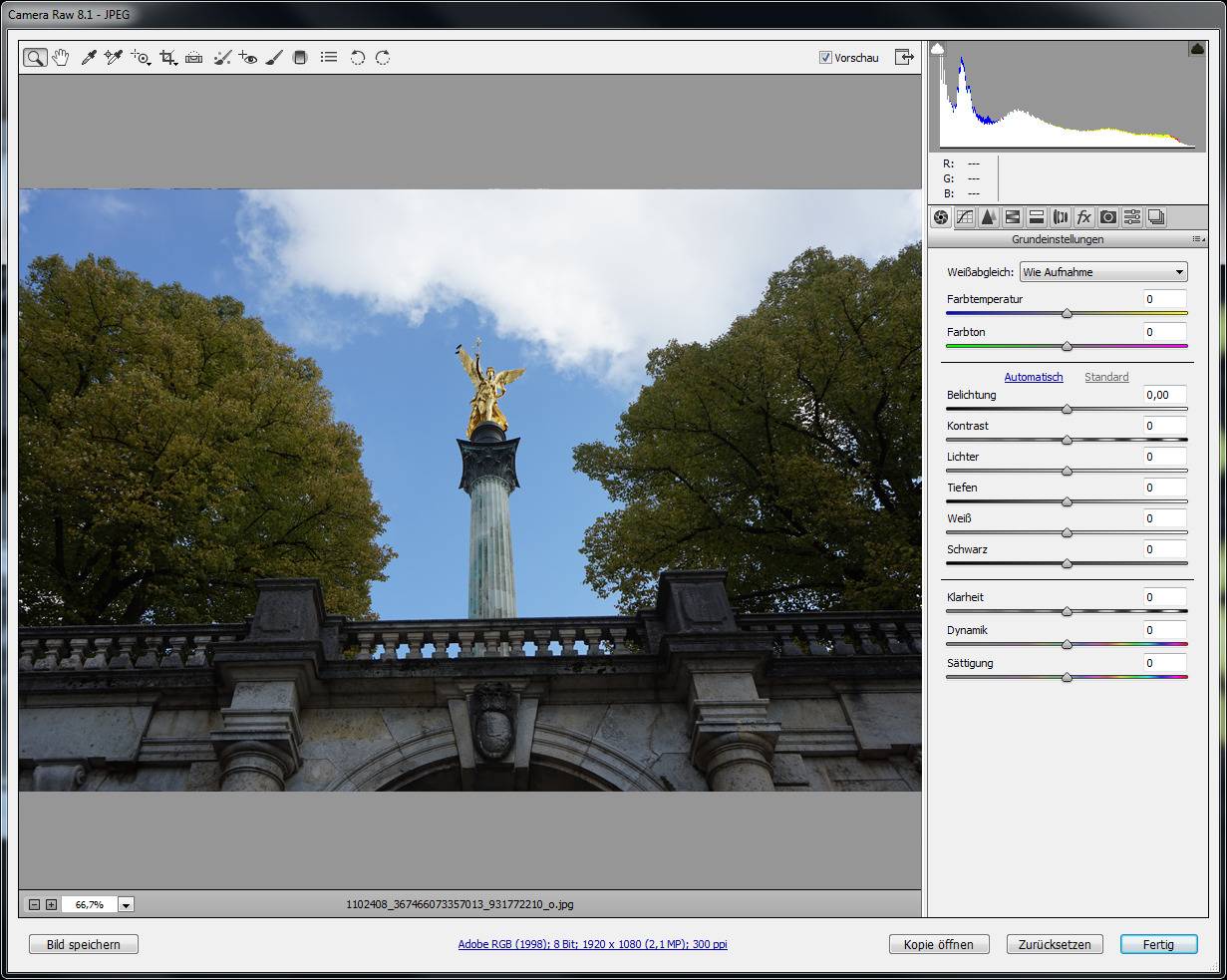Select the Hand tool
Image resolution: width=1227 pixels, height=980 pixels.
(61, 58)
